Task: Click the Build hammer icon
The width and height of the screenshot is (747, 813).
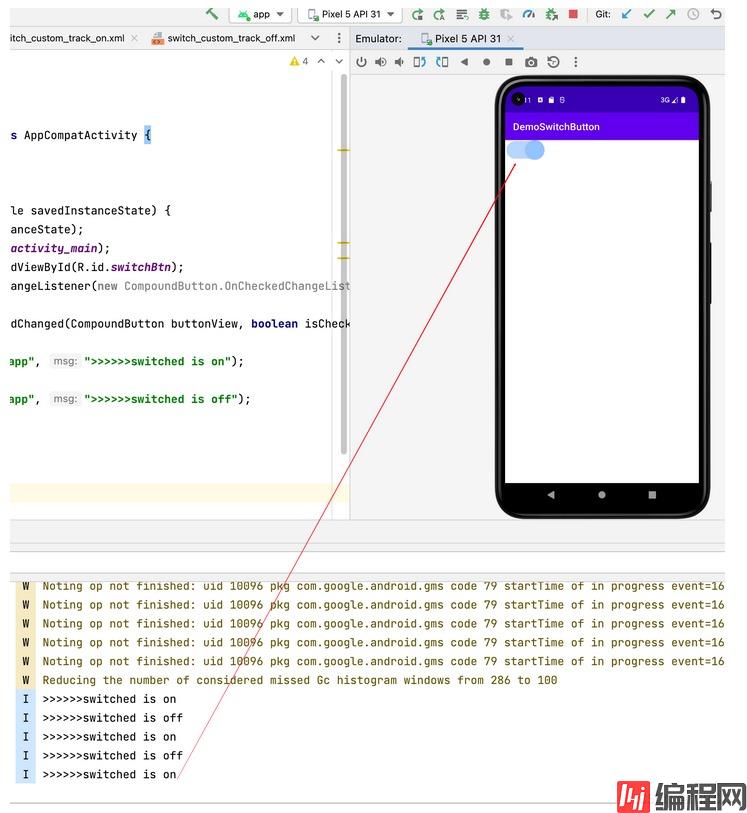Action: (212, 14)
